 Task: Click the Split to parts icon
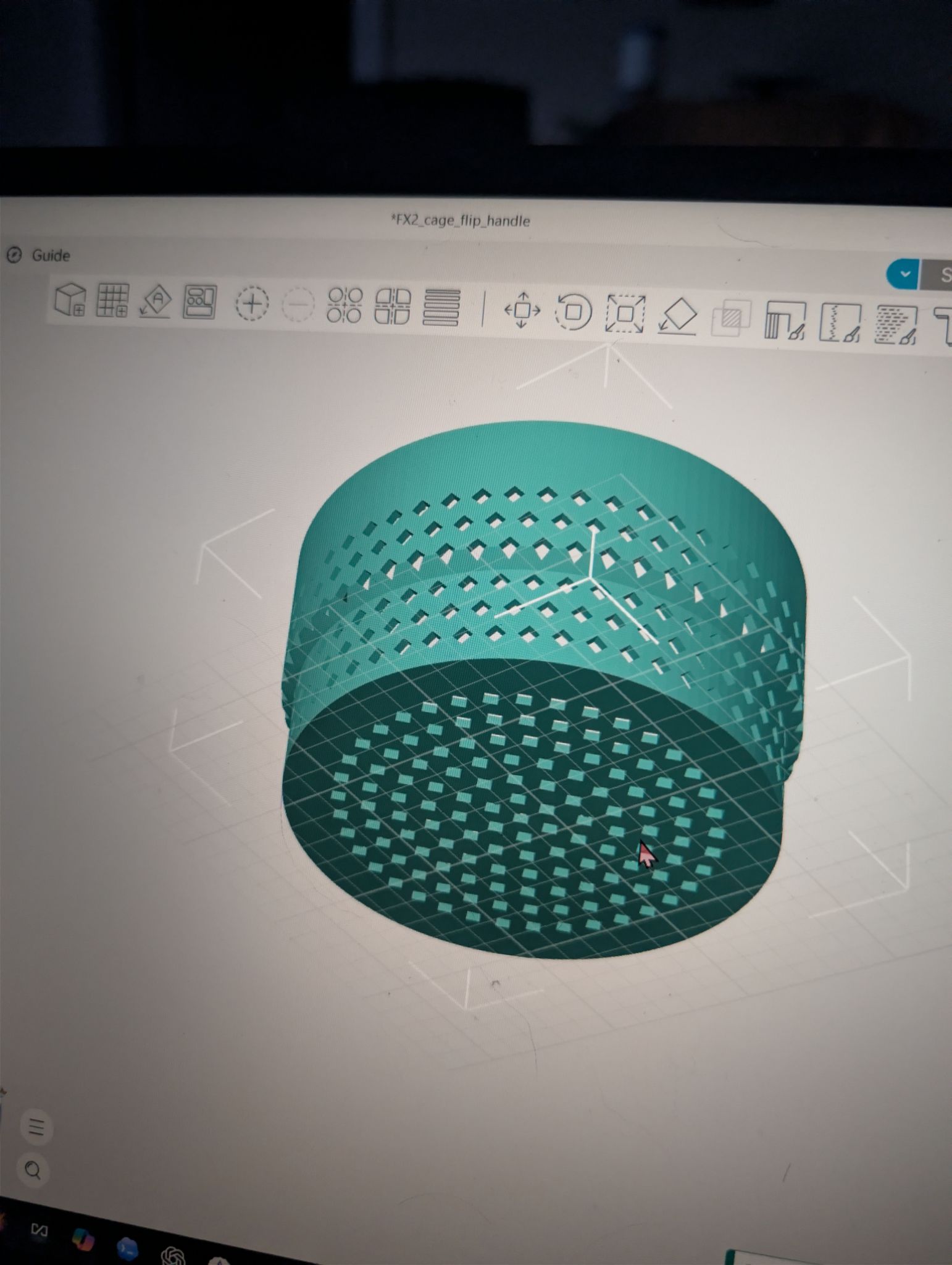click(x=393, y=306)
